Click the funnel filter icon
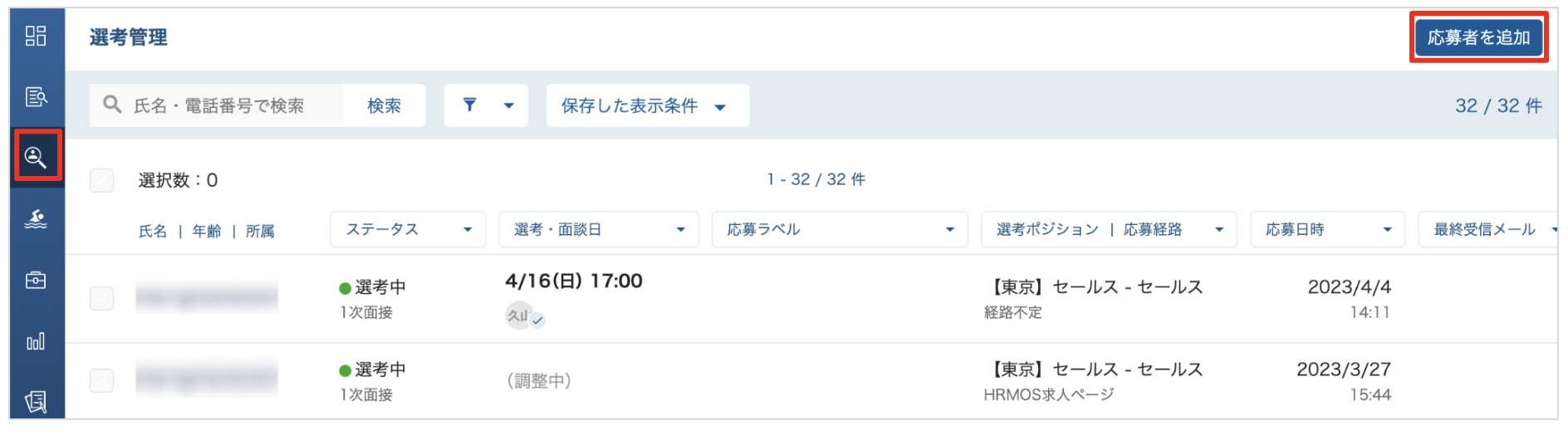Viewport: 1568px width, 435px height. (469, 105)
